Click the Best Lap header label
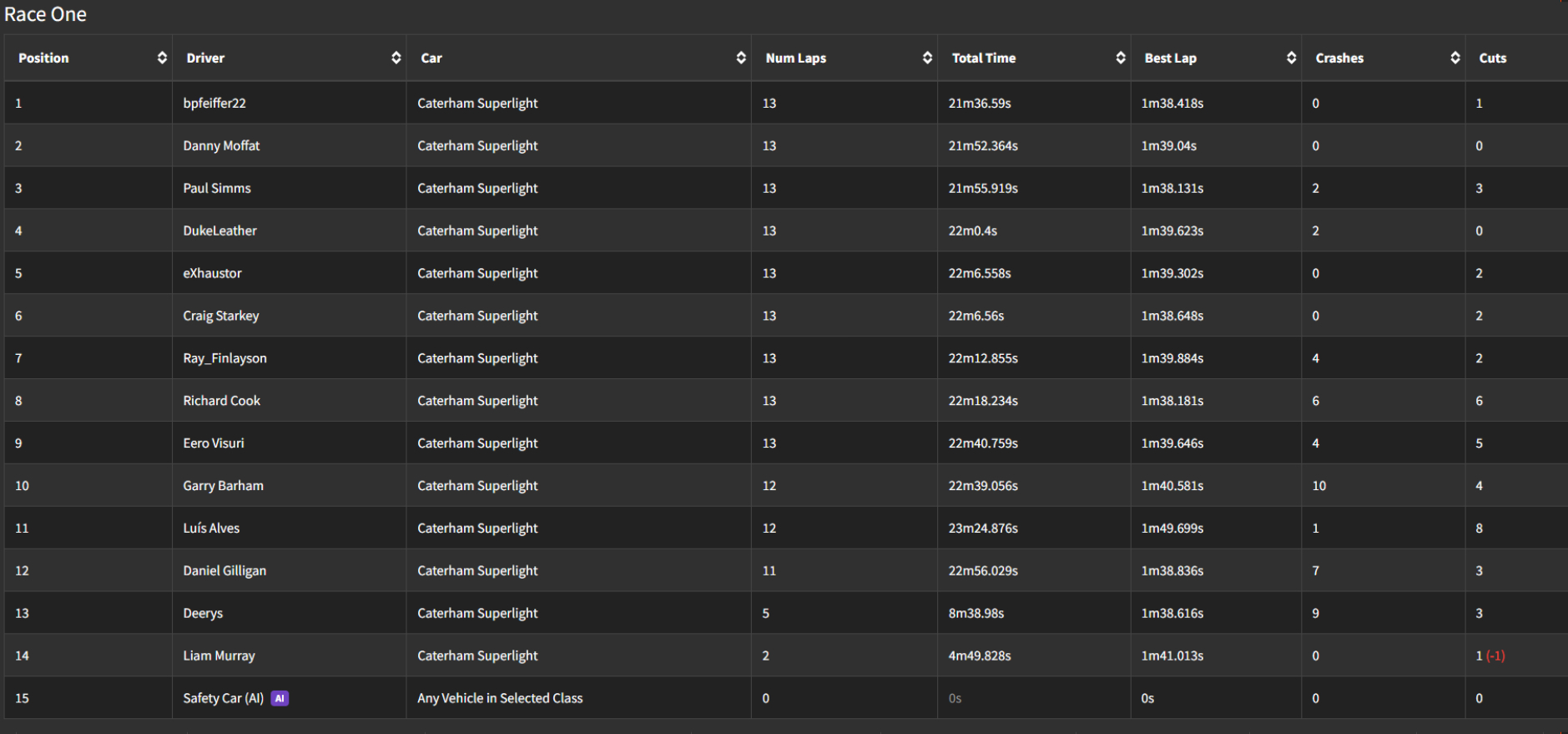Viewport: 1568px width, 734px height. pyautogui.click(x=1171, y=58)
